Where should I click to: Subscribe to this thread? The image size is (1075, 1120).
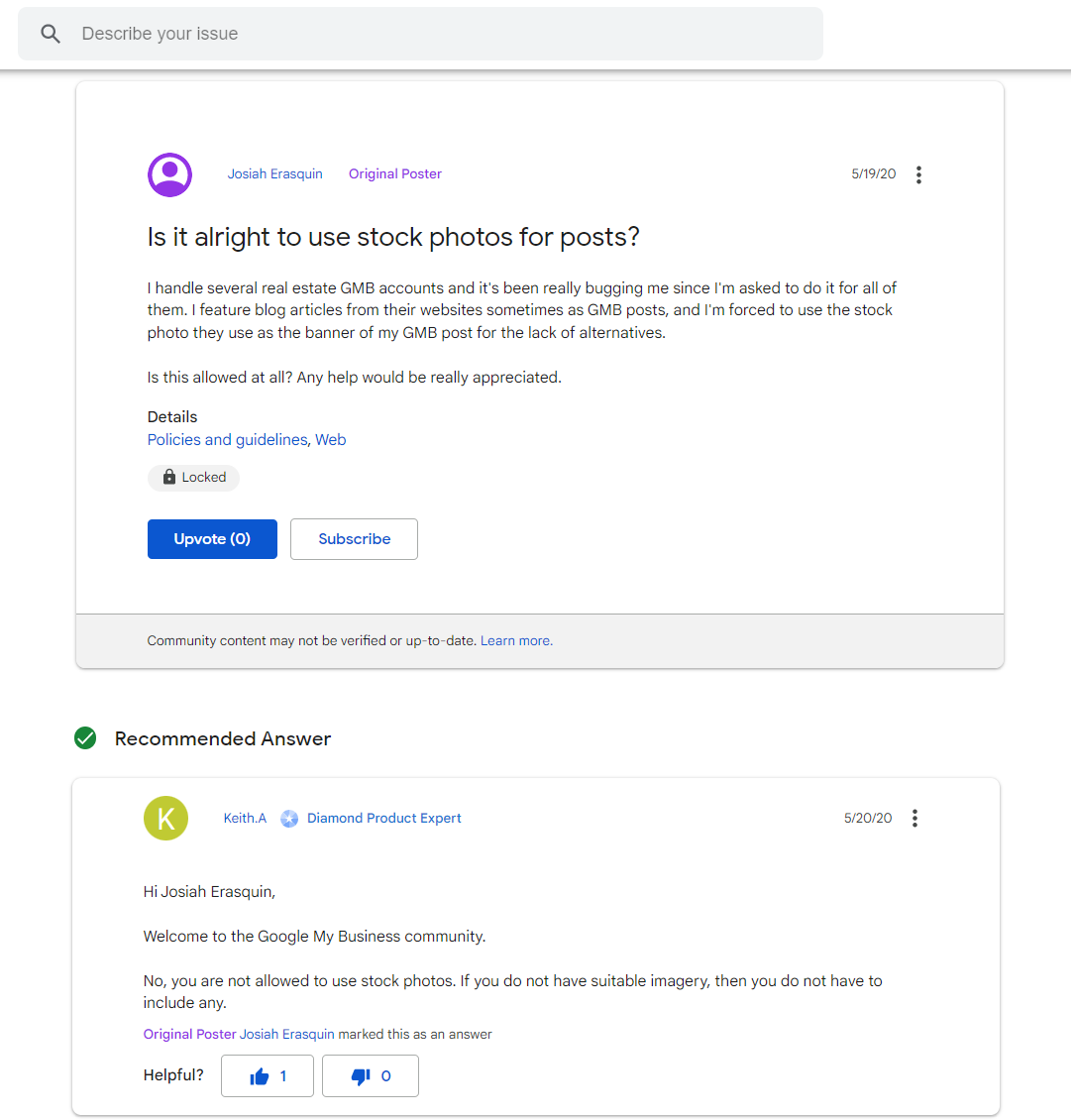click(354, 538)
